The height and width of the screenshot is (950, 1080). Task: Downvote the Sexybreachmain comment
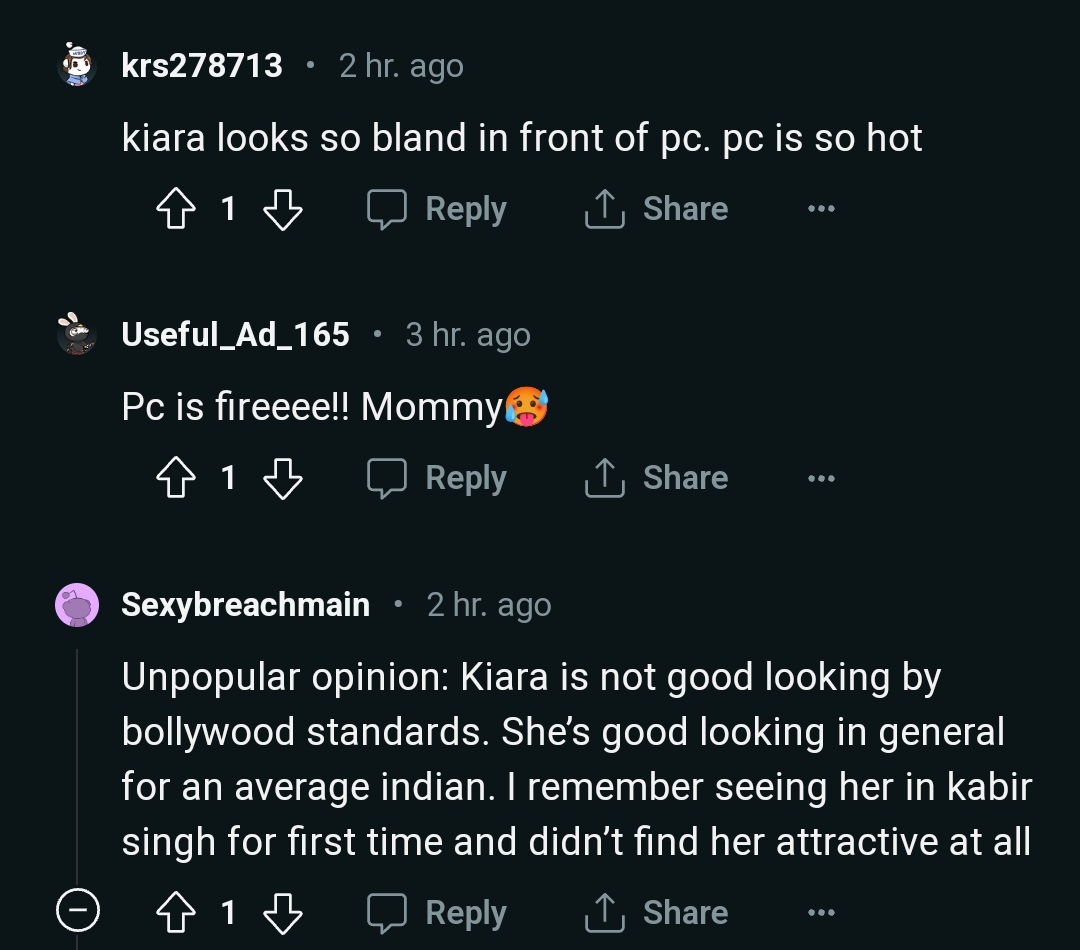coord(282,912)
